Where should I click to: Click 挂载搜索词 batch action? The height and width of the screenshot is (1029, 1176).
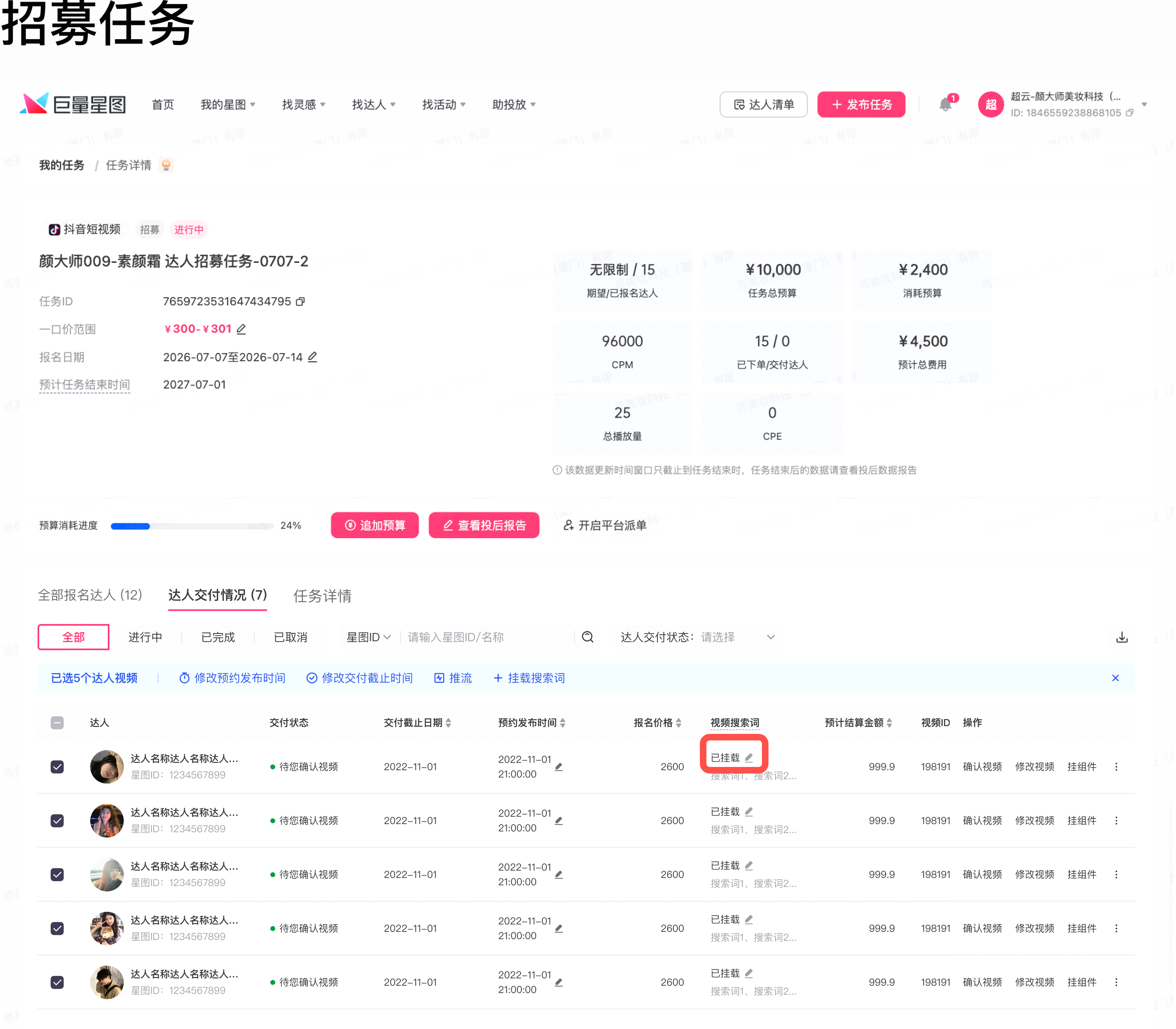point(529,678)
